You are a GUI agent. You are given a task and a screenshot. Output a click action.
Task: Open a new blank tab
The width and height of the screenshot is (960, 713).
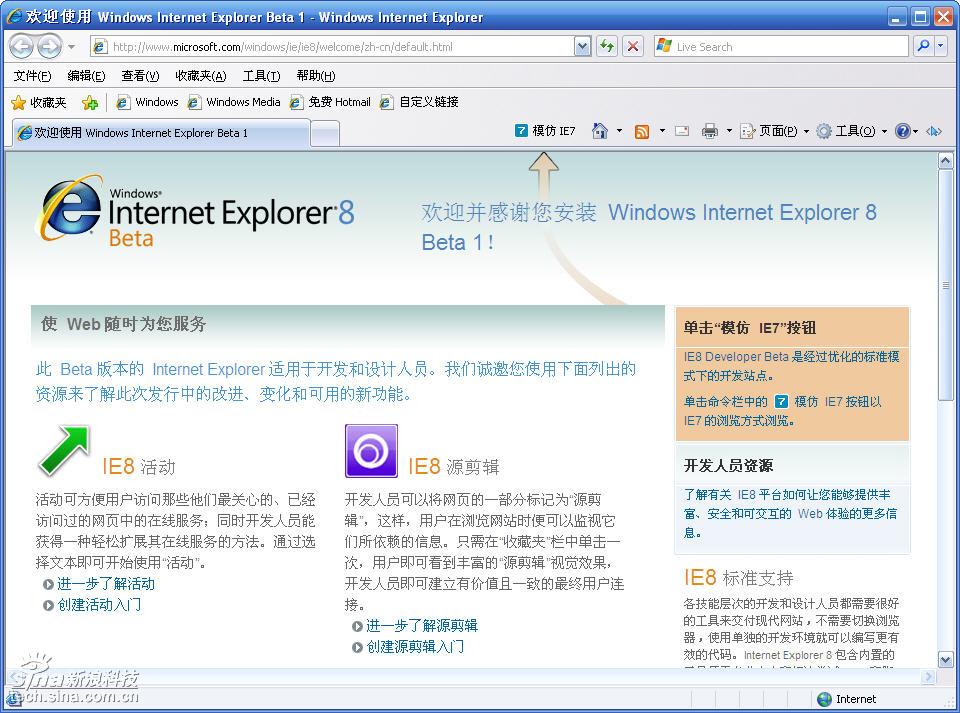click(326, 134)
